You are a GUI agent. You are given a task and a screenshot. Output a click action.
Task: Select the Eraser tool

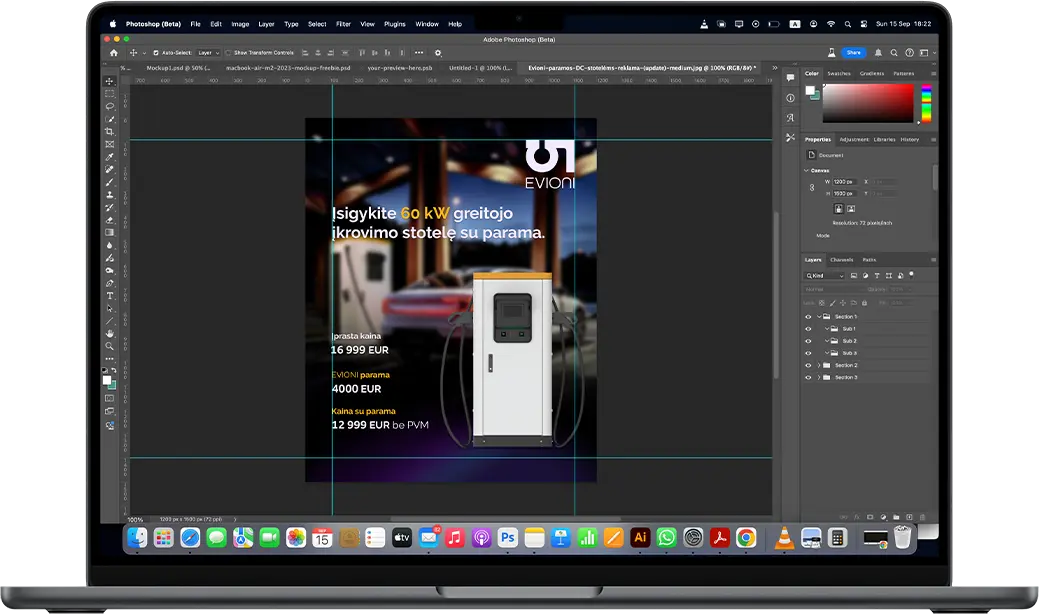(x=110, y=220)
